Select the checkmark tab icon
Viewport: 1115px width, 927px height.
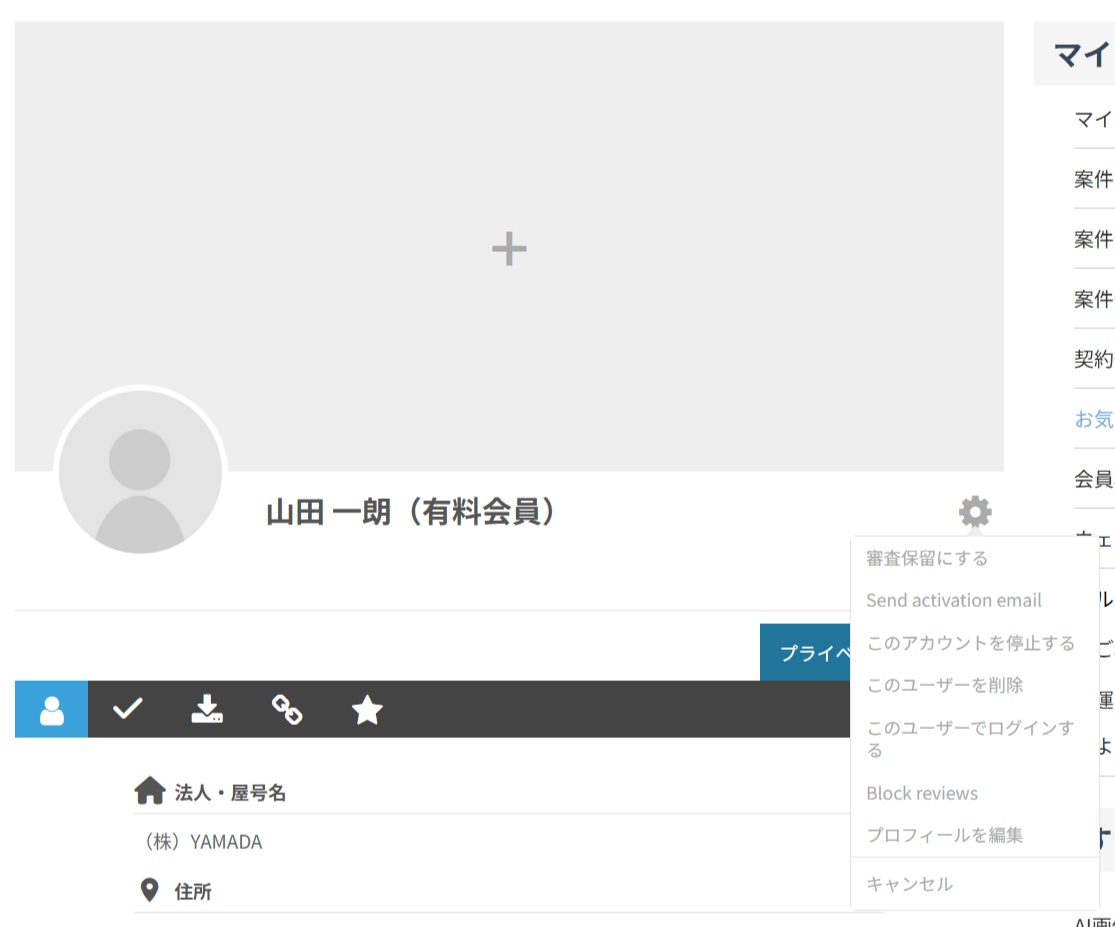[127, 710]
